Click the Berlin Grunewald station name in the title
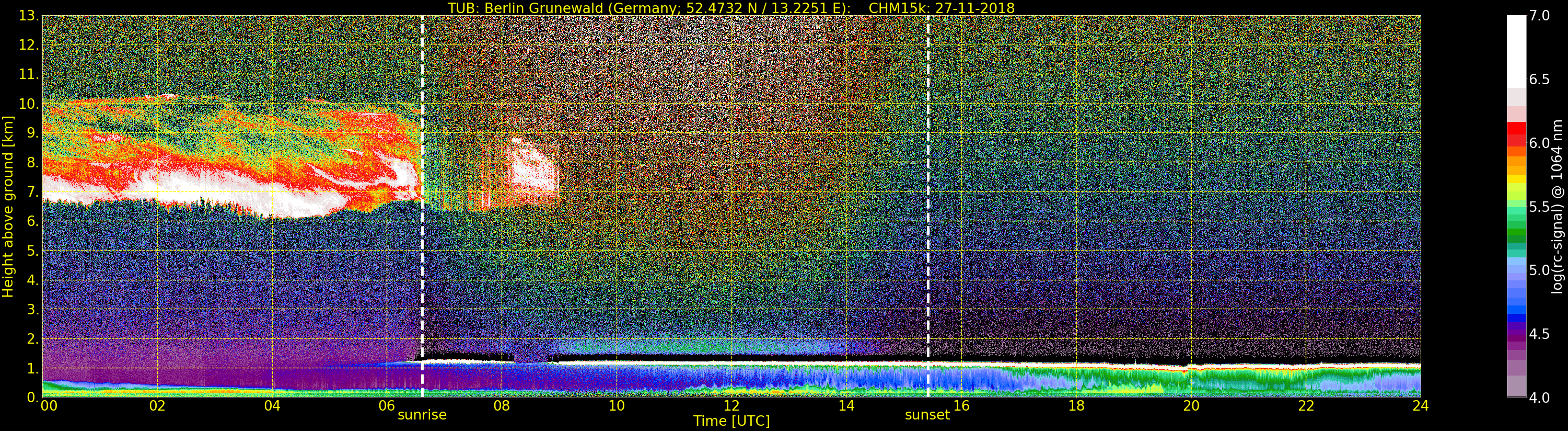 (x=557, y=8)
